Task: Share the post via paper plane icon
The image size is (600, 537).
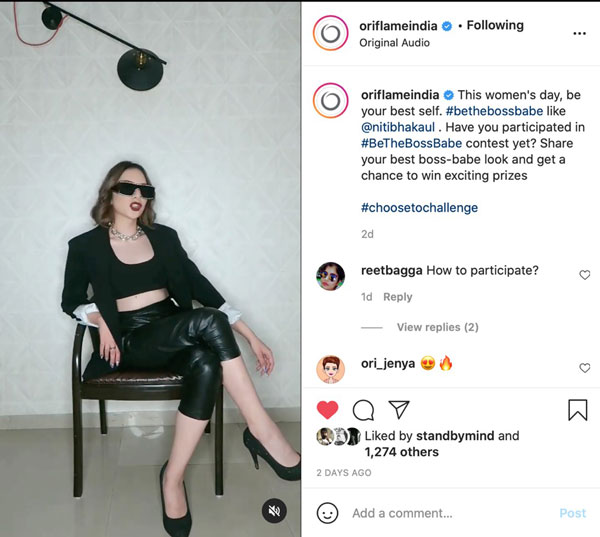Action: point(398,410)
